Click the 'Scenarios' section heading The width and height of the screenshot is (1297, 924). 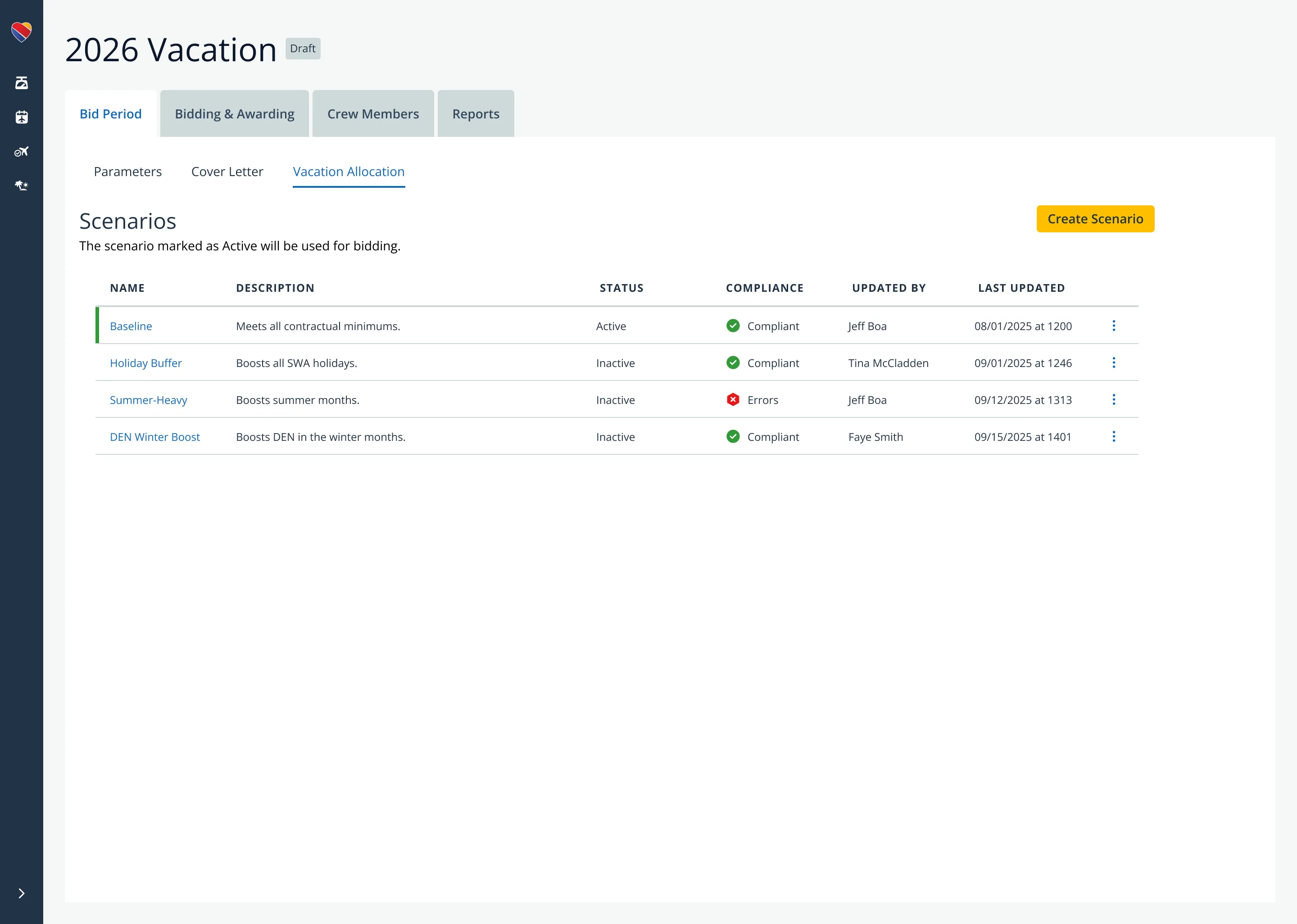(x=127, y=221)
